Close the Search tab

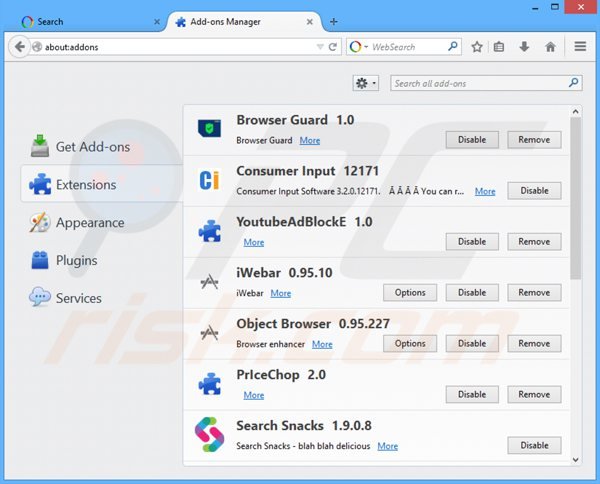[x=157, y=22]
